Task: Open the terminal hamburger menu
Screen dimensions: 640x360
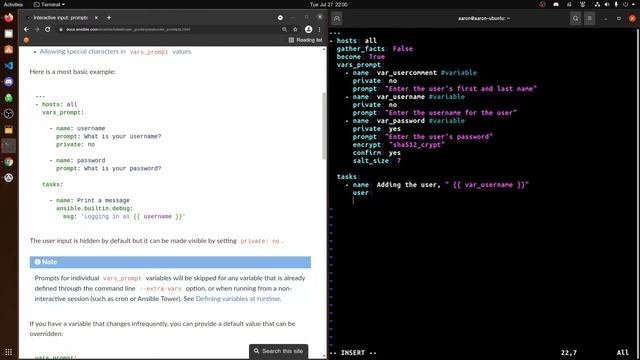Action: [x=589, y=18]
